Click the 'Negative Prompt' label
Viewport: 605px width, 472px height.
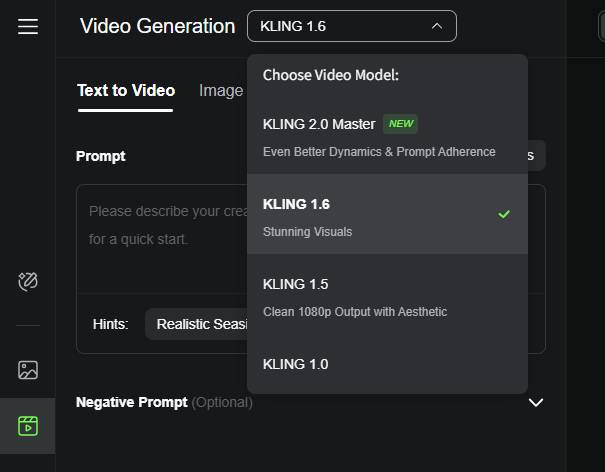[x=132, y=402]
